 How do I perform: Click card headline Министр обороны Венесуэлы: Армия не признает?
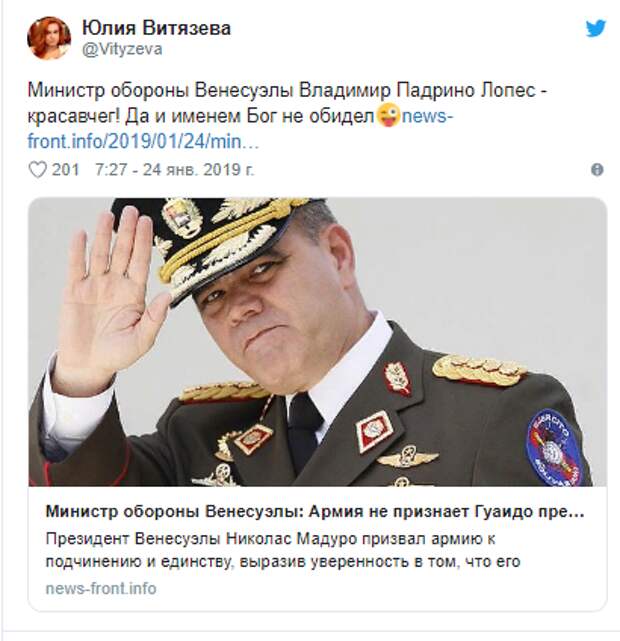[x=315, y=512]
